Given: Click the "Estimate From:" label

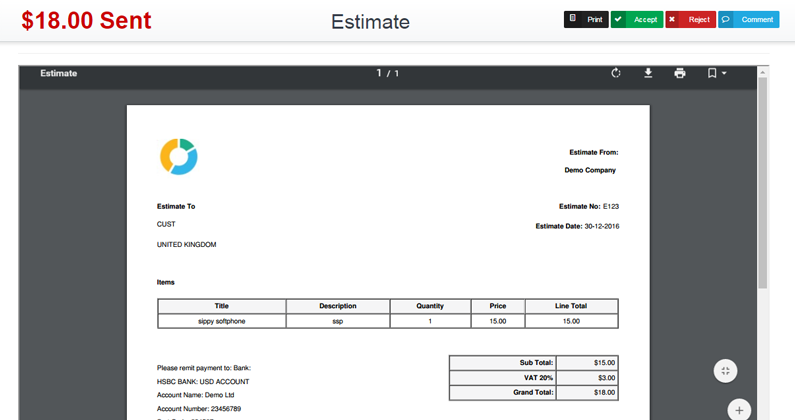Looking at the screenshot, I should 594,152.
